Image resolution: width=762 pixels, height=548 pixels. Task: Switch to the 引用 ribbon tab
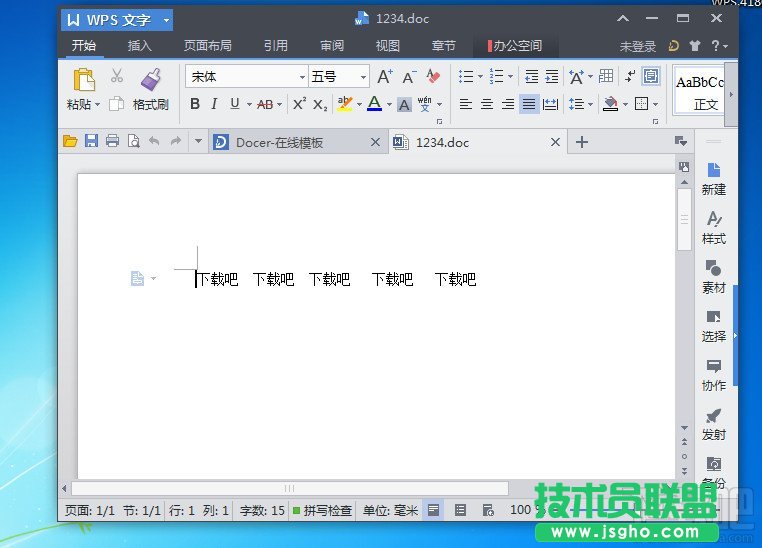pos(276,46)
